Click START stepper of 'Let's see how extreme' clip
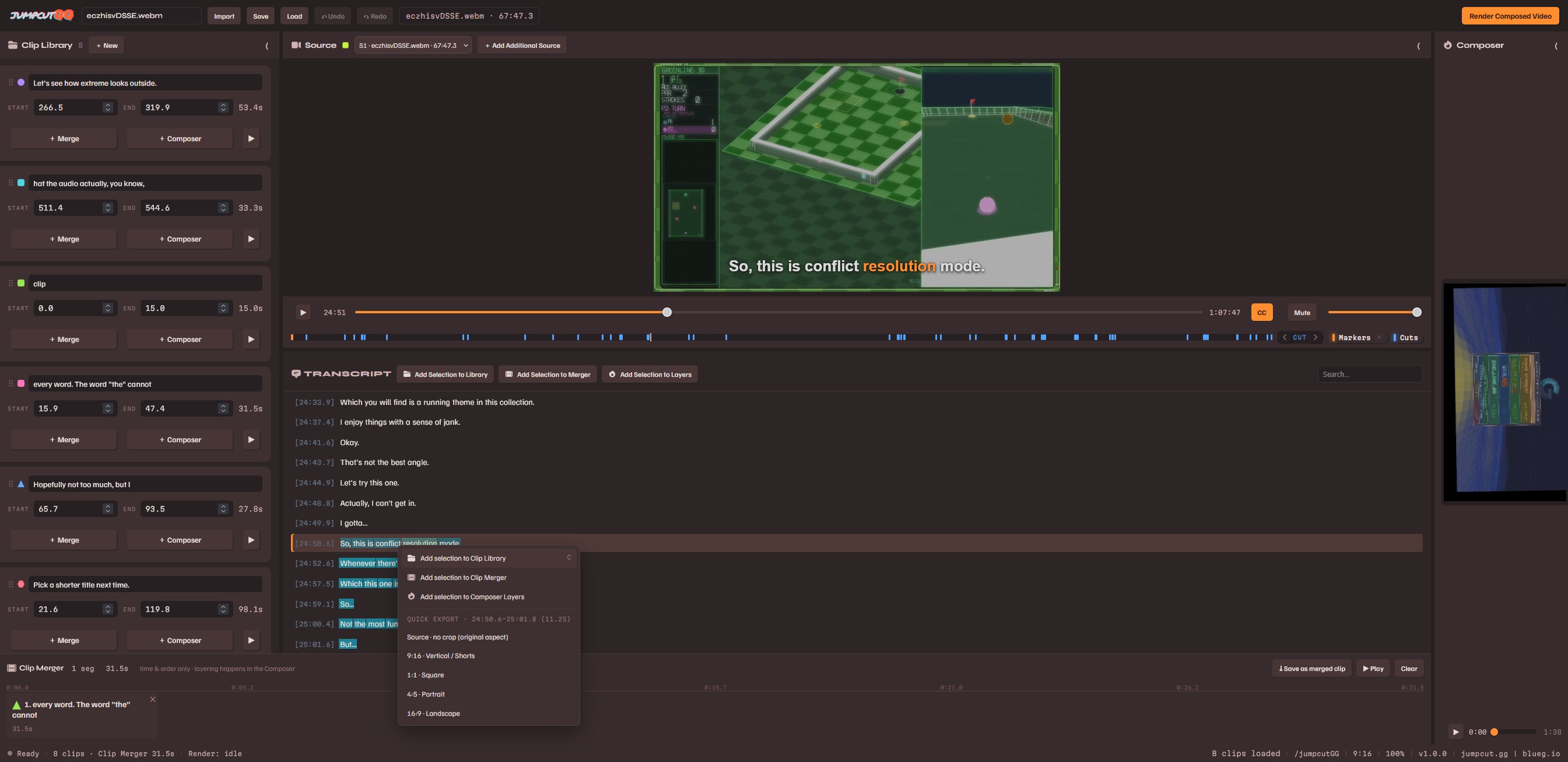The width and height of the screenshot is (1568, 762). pyautogui.click(x=108, y=107)
